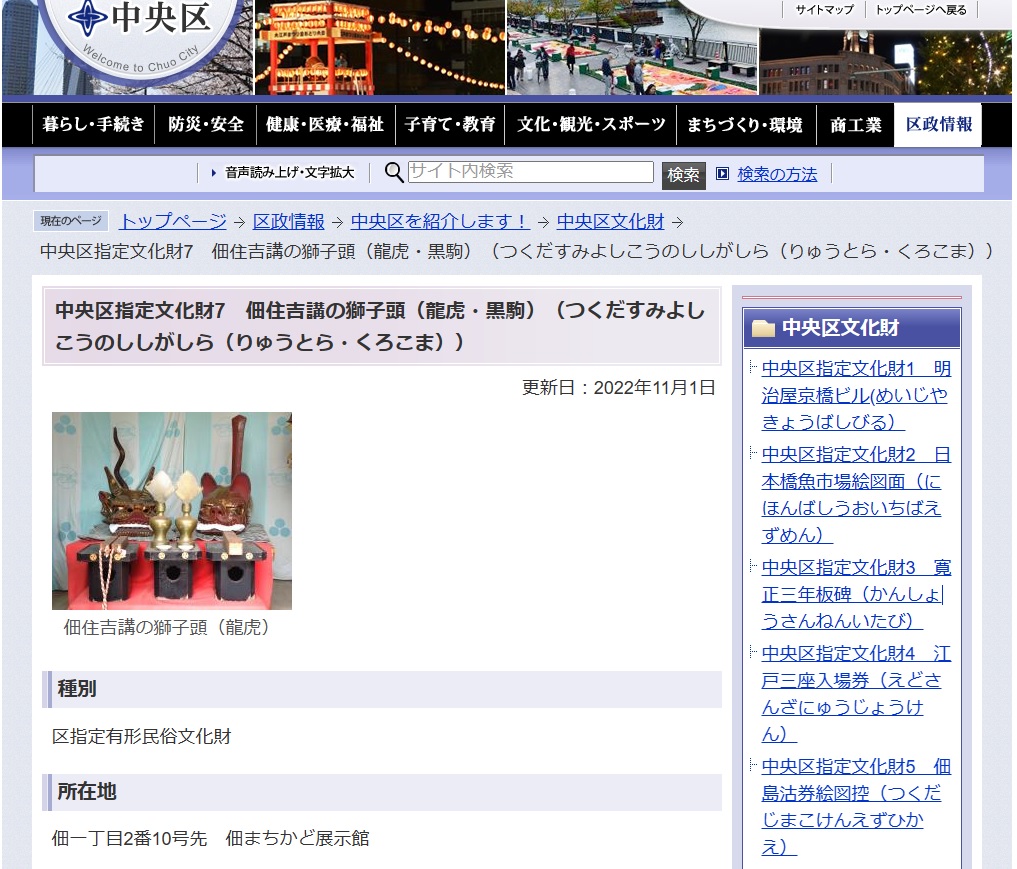The height and width of the screenshot is (869, 1017).
Task: Open the まちづくり・環境 menu
Action: [744, 125]
